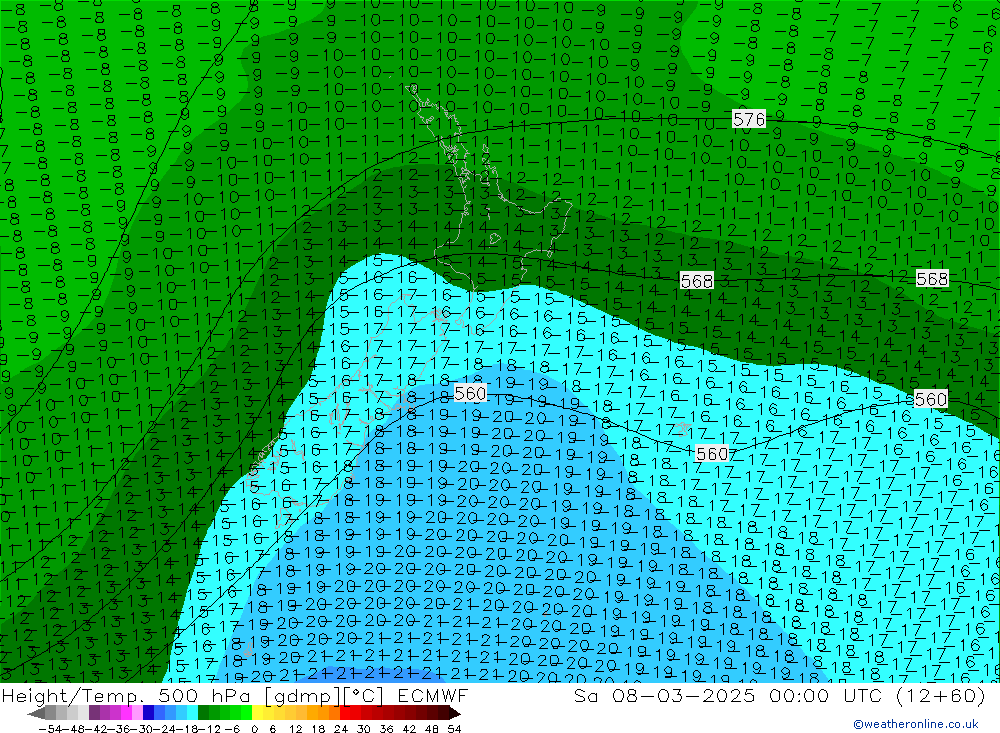Click the Sa 08-03-2025 00:00 UTC date text
This screenshot has width=1000, height=733.
(727, 695)
